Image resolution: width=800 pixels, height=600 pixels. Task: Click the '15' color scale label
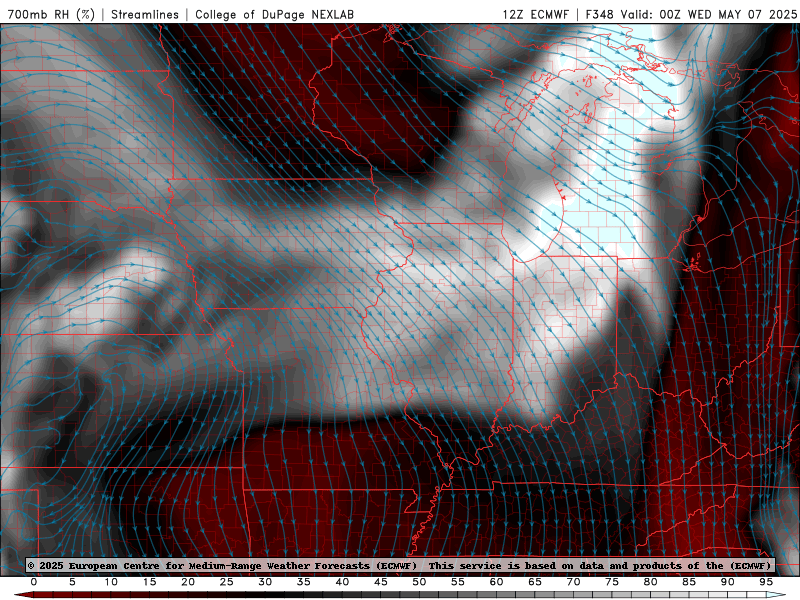pos(149,582)
